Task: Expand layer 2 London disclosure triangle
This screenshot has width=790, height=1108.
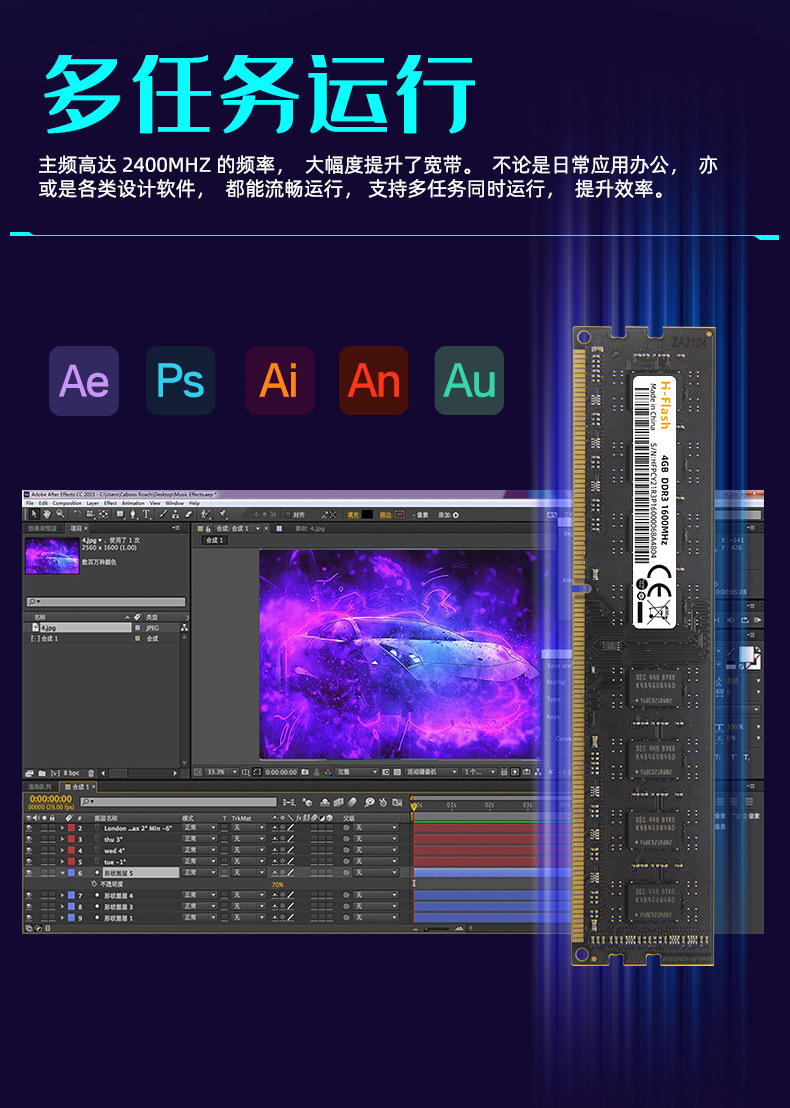Action: coord(62,828)
